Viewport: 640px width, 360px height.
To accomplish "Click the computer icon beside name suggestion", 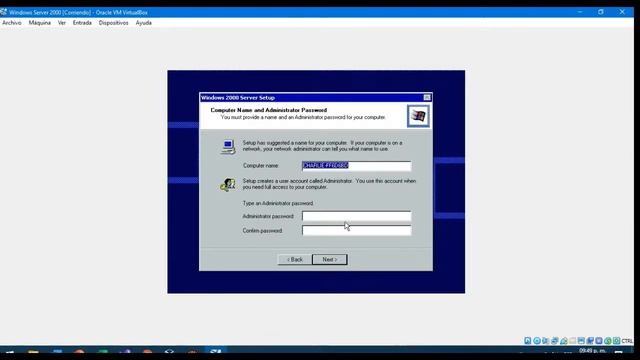I will pyautogui.click(x=228, y=147).
